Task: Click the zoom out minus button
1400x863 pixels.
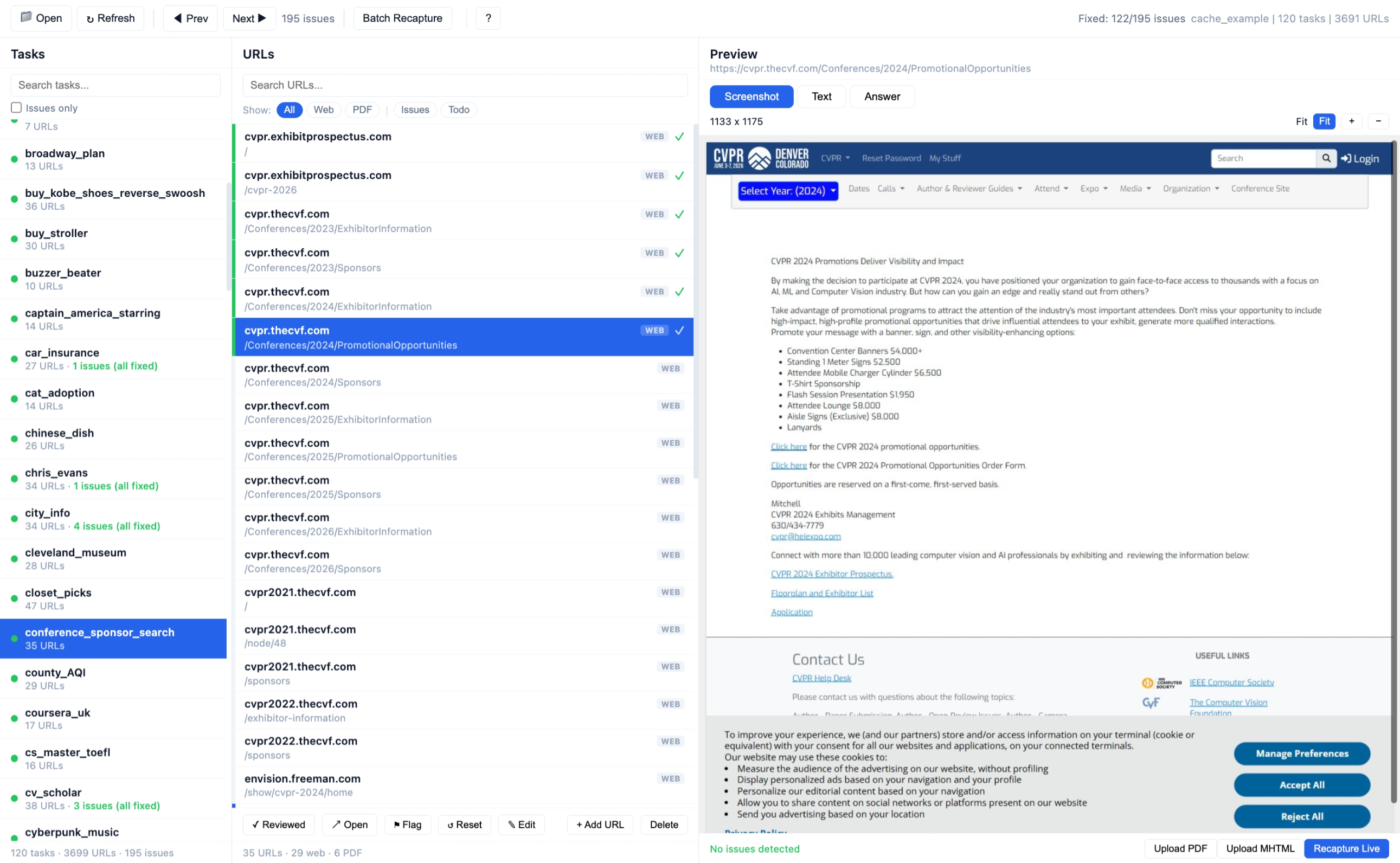Action: point(1378,121)
